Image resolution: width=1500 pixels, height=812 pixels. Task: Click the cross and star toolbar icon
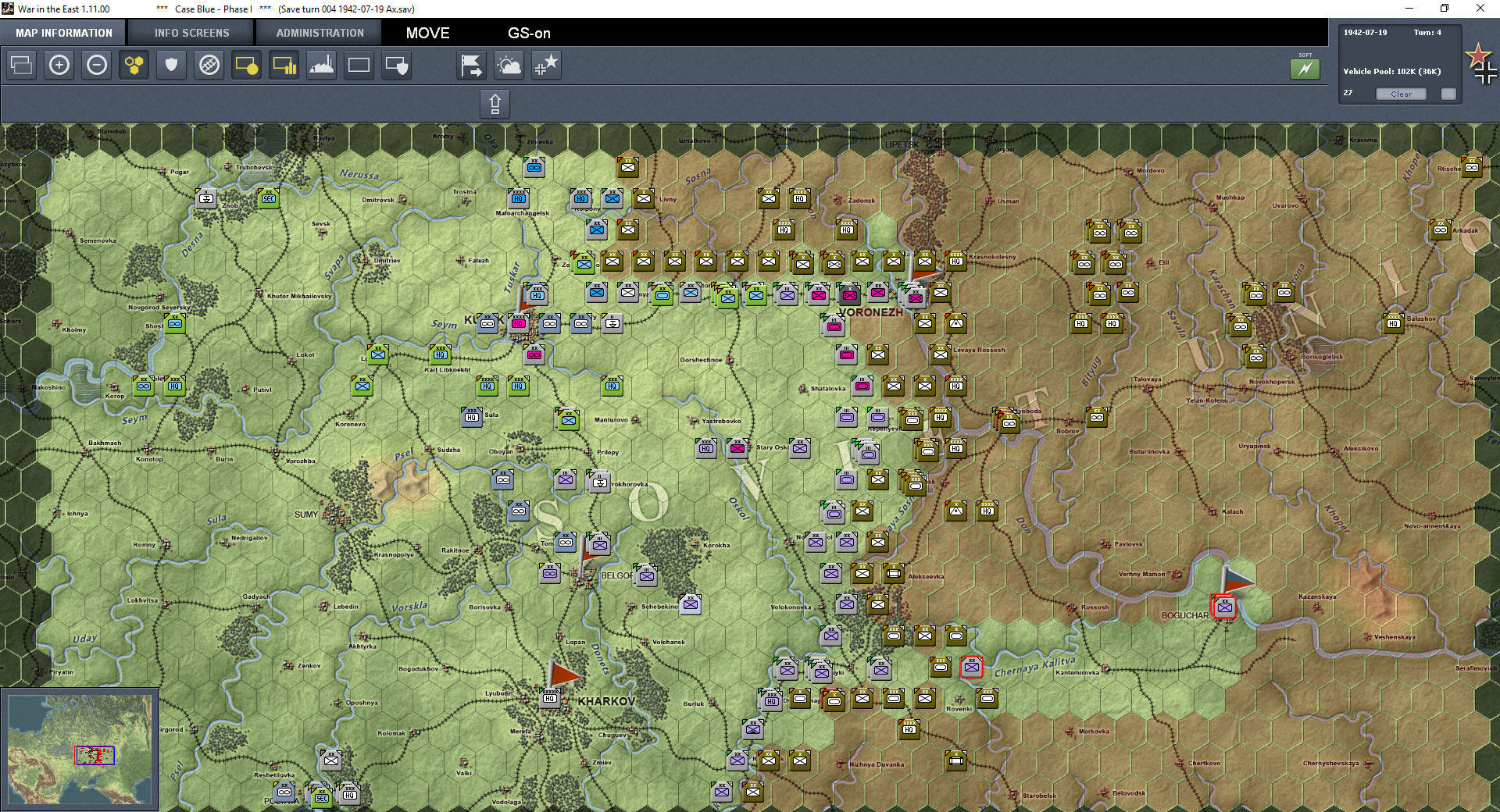pyautogui.click(x=546, y=65)
